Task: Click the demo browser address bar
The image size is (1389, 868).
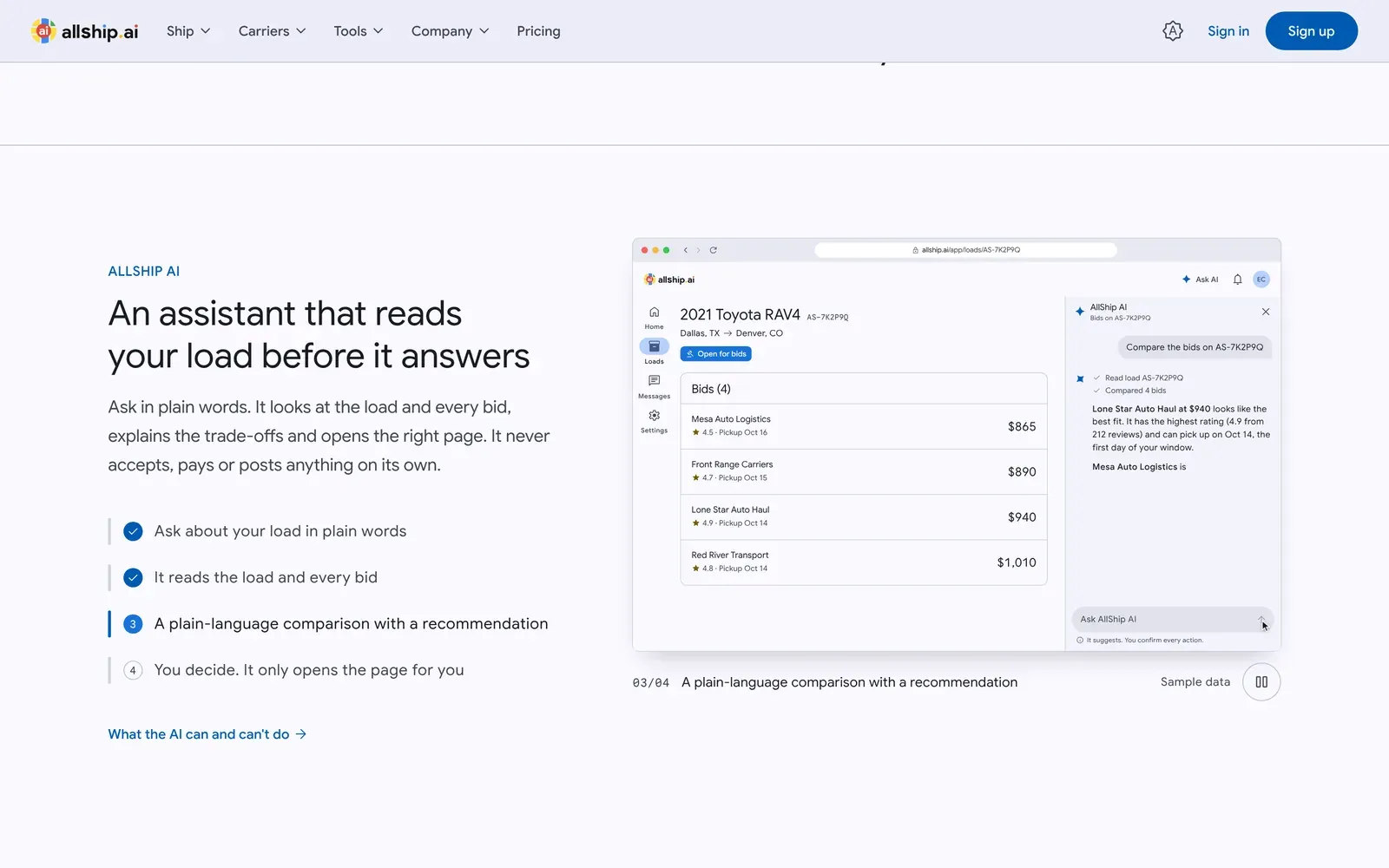Action: [x=965, y=250]
